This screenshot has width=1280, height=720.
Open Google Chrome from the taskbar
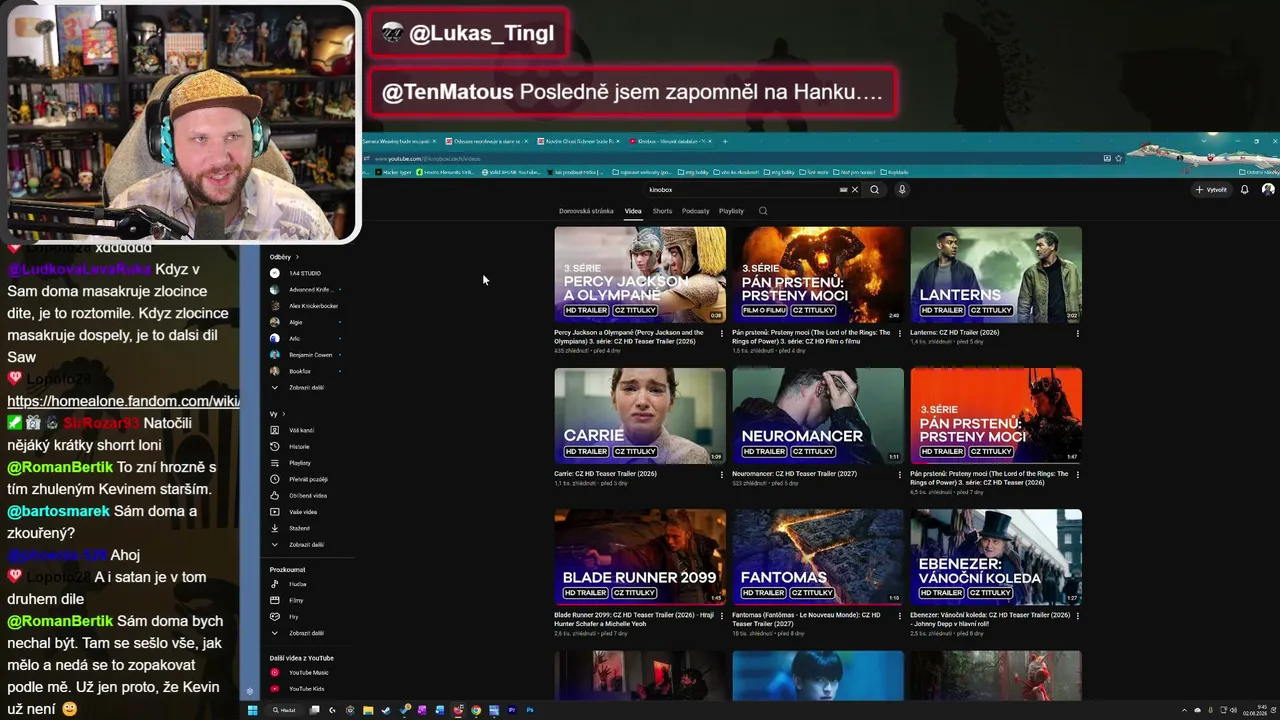point(476,710)
